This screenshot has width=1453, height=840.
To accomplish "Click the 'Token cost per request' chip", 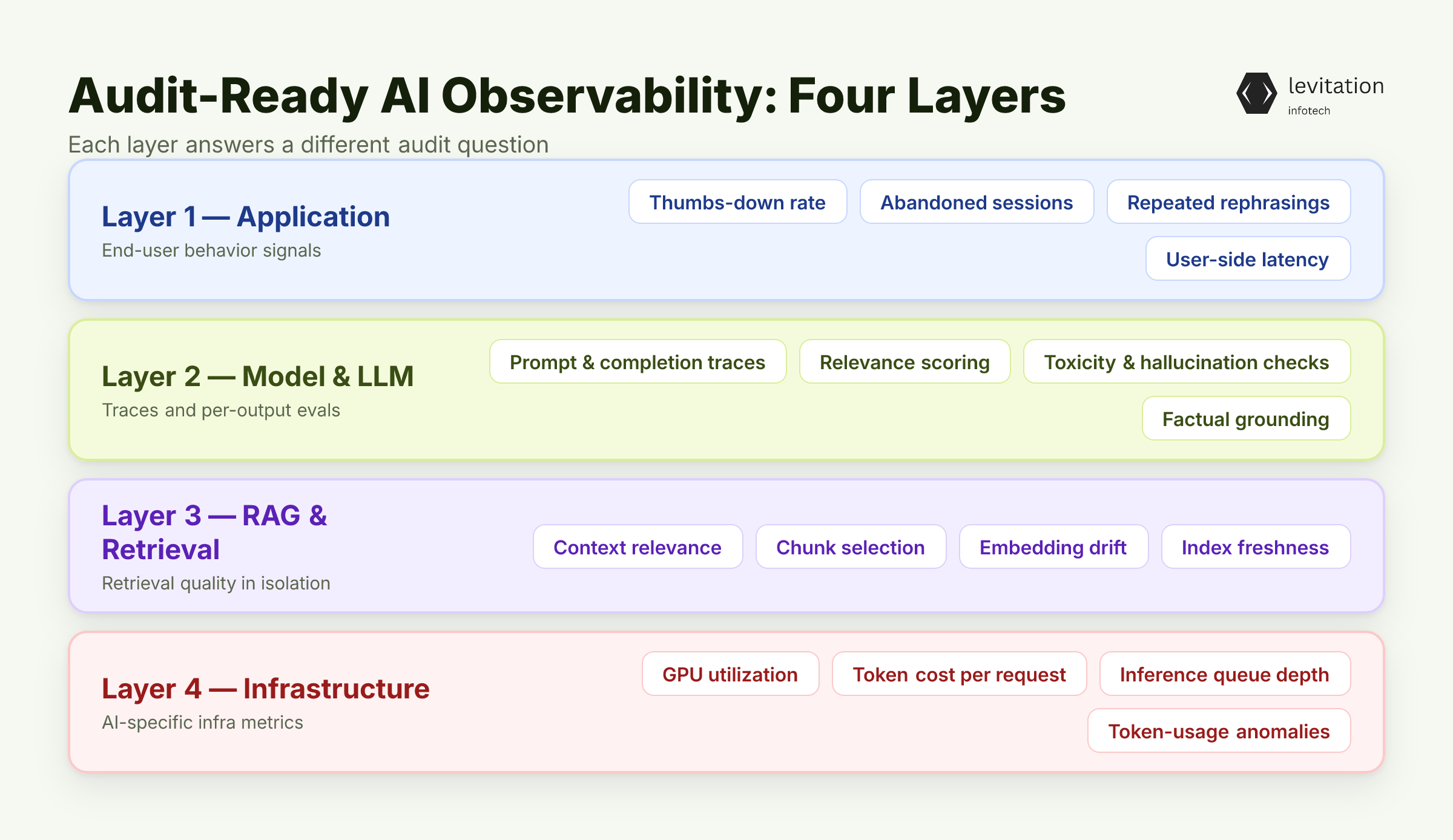I will (959, 674).
